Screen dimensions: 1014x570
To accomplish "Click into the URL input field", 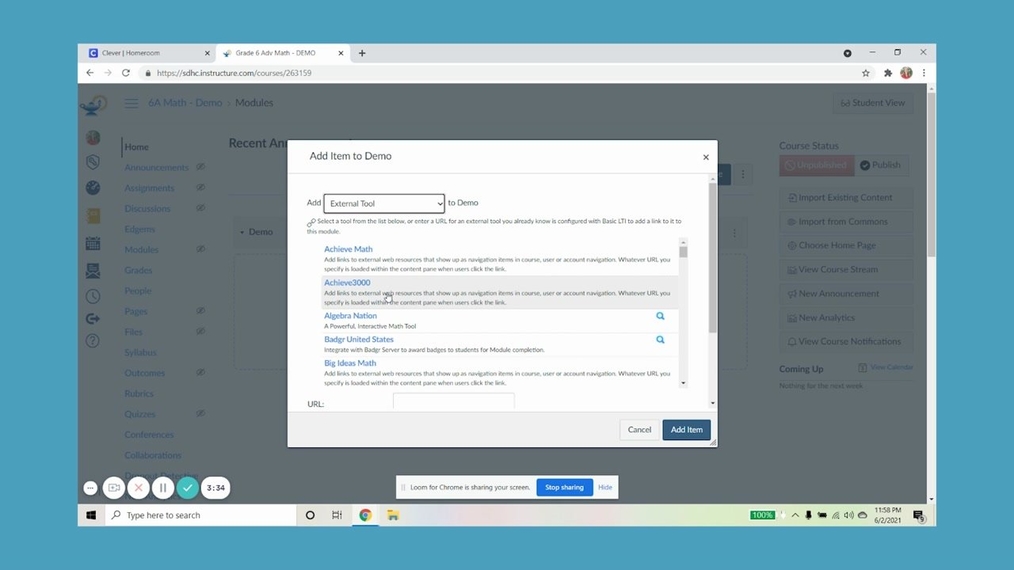I will point(453,402).
